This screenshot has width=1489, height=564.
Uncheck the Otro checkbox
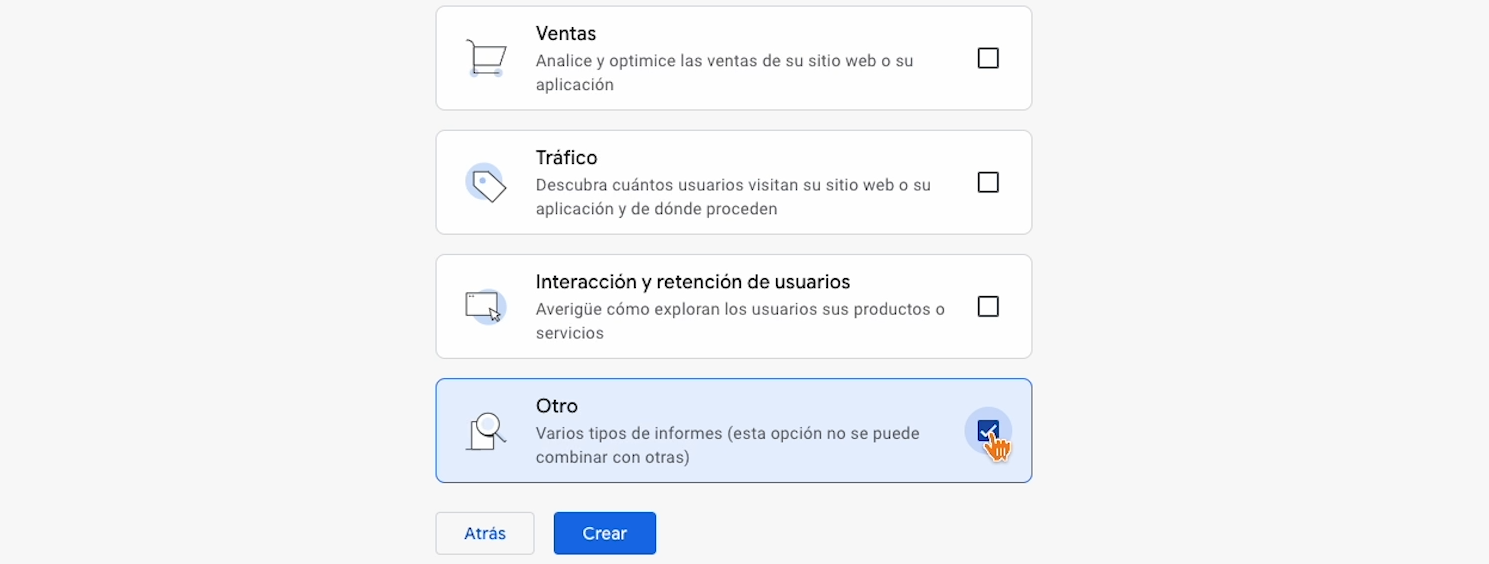(988, 430)
